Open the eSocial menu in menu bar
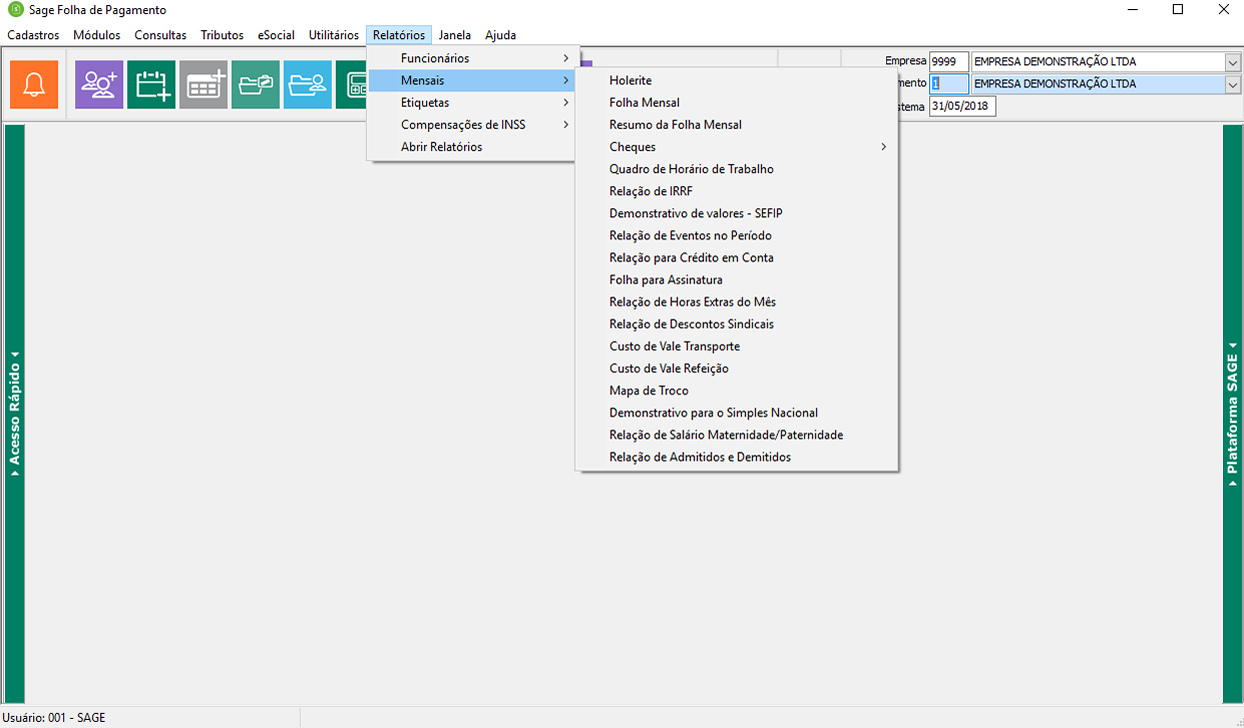Viewport: 1244px width, 728px height. (276, 35)
